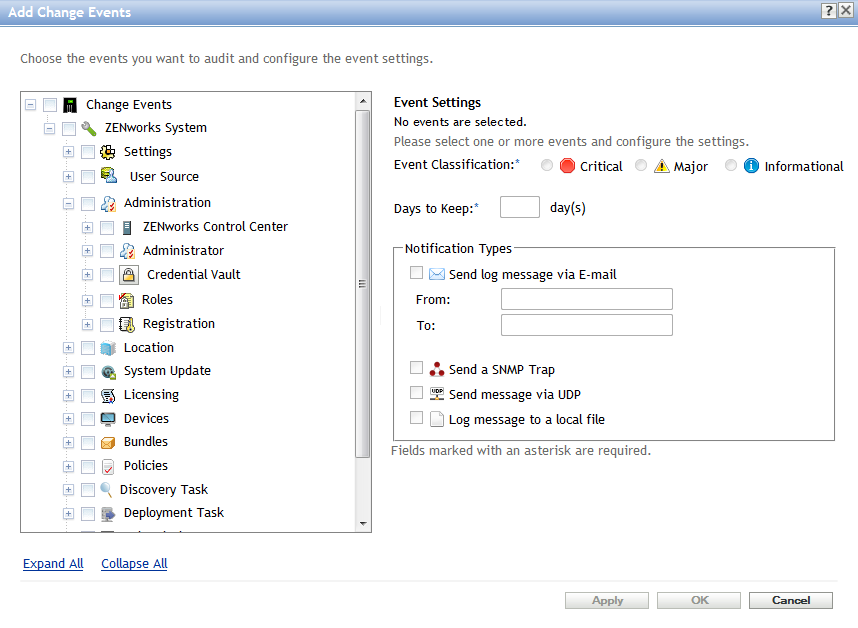Expand the Location tree node
Viewport: 858px width, 628px height.
click(69, 348)
